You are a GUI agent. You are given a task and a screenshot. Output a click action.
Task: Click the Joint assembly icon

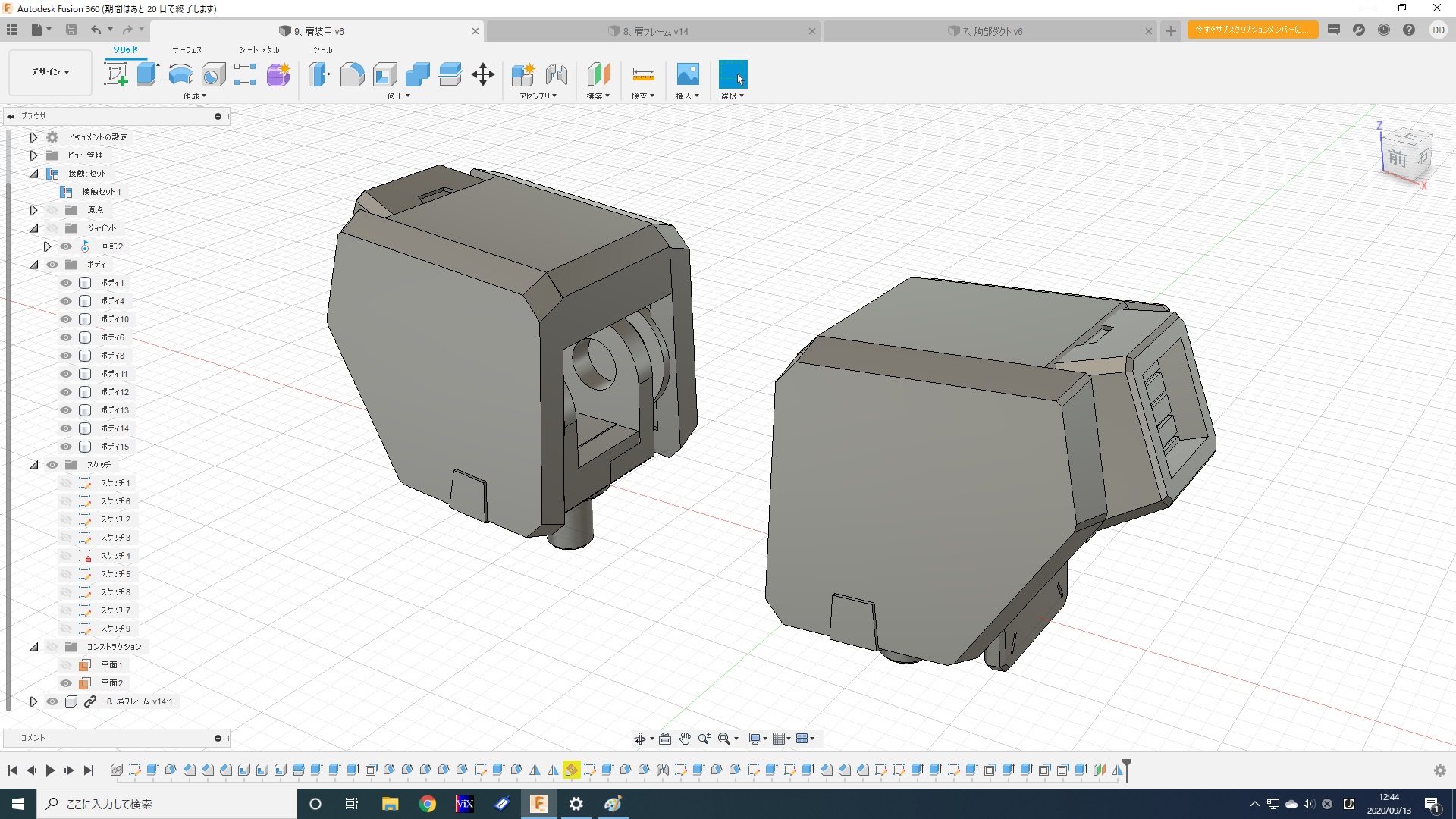point(557,74)
